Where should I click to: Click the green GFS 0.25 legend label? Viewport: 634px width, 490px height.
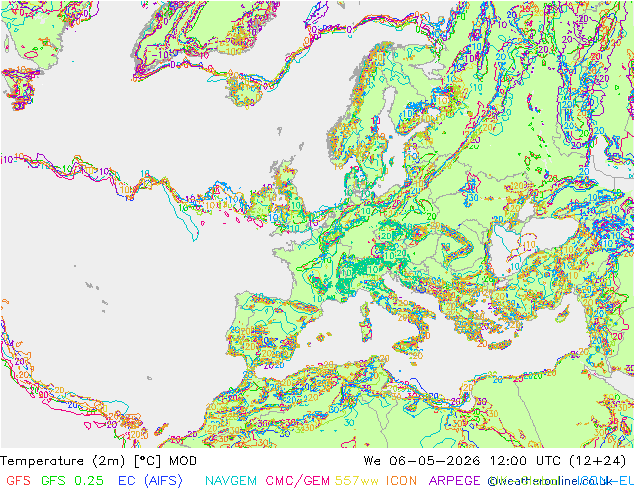pyautogui.click(x=72, y=480)
